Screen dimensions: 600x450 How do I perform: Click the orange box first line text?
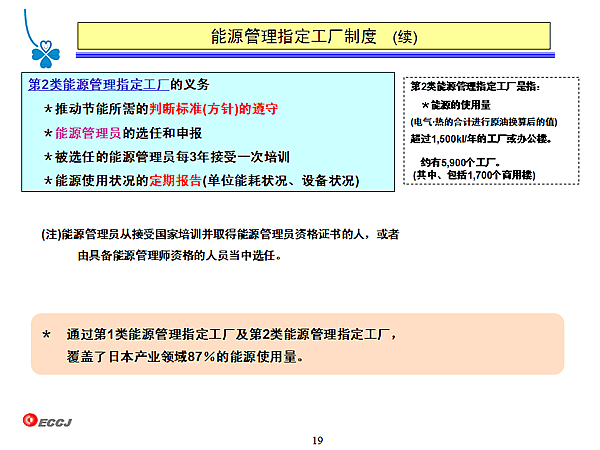click(232, 334)
